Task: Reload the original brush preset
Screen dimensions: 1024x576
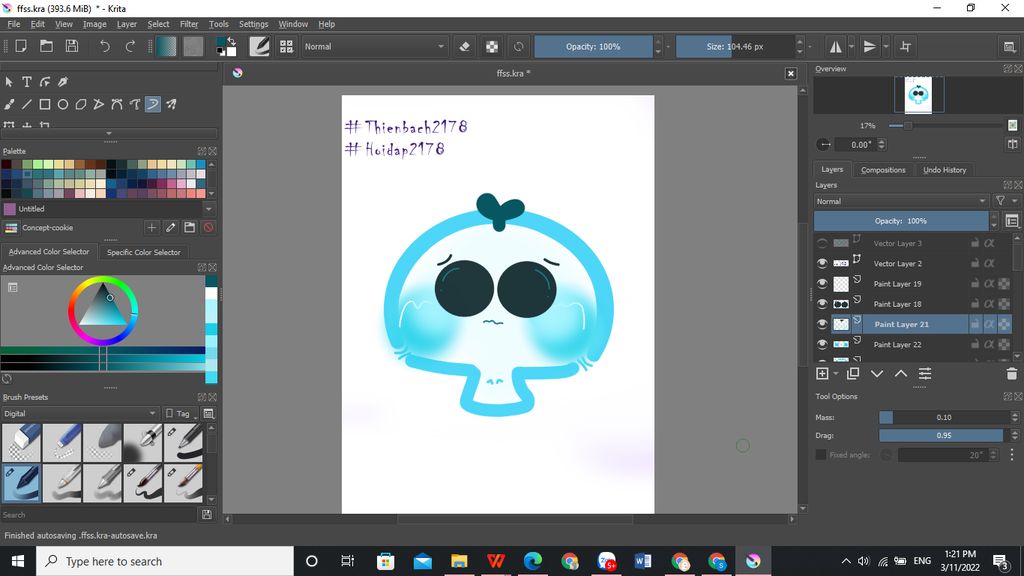Action: [519, 46]
